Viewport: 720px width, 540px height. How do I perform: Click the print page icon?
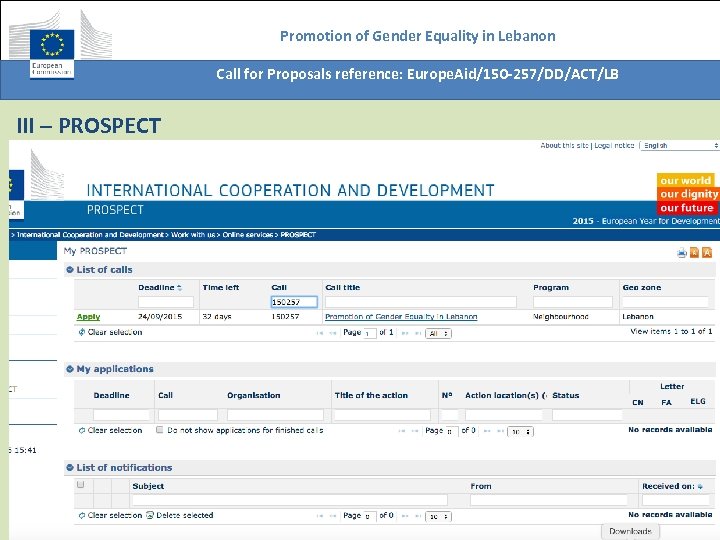[x=682, y=253]
